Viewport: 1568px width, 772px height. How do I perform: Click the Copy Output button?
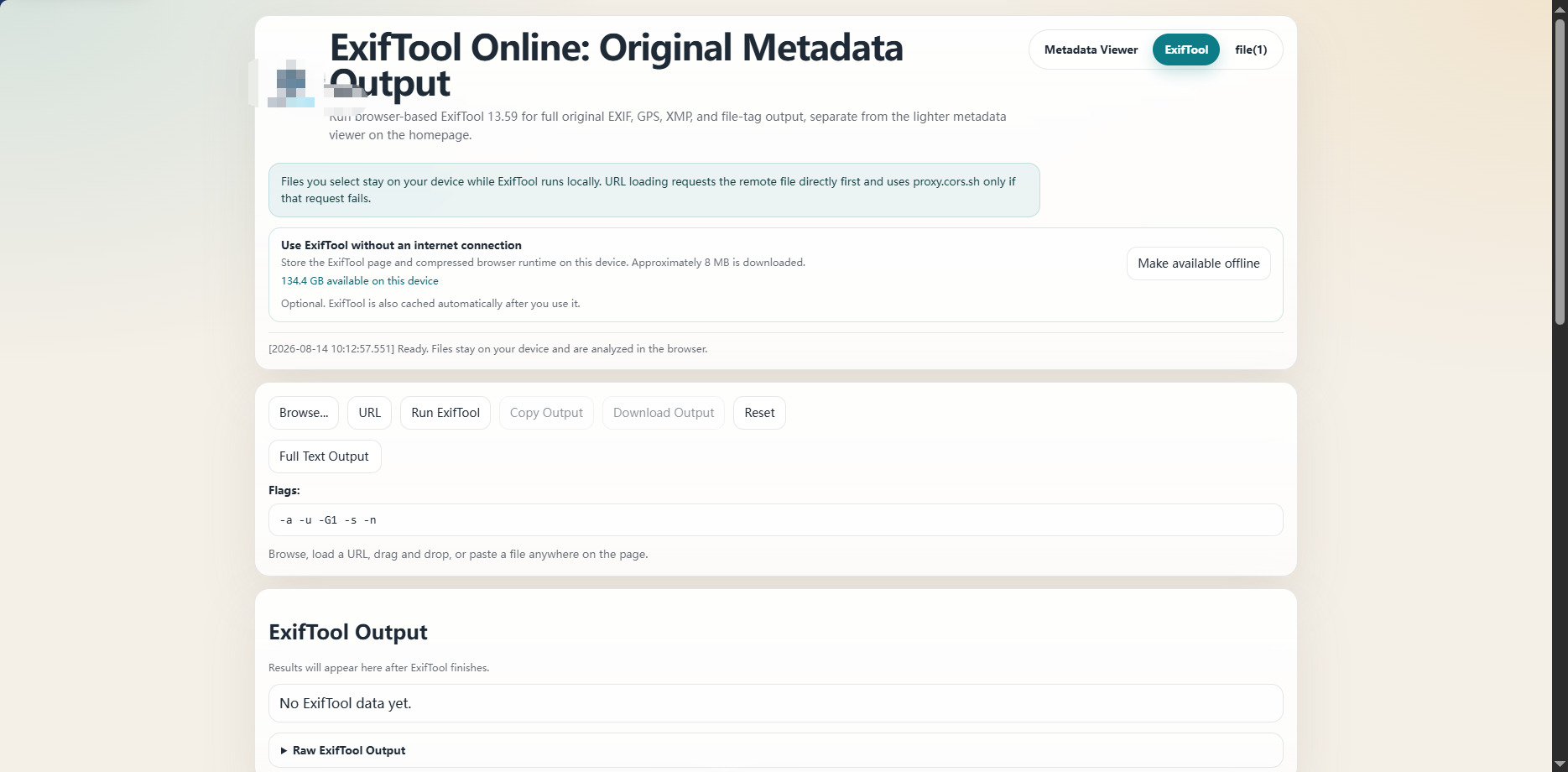546,413
